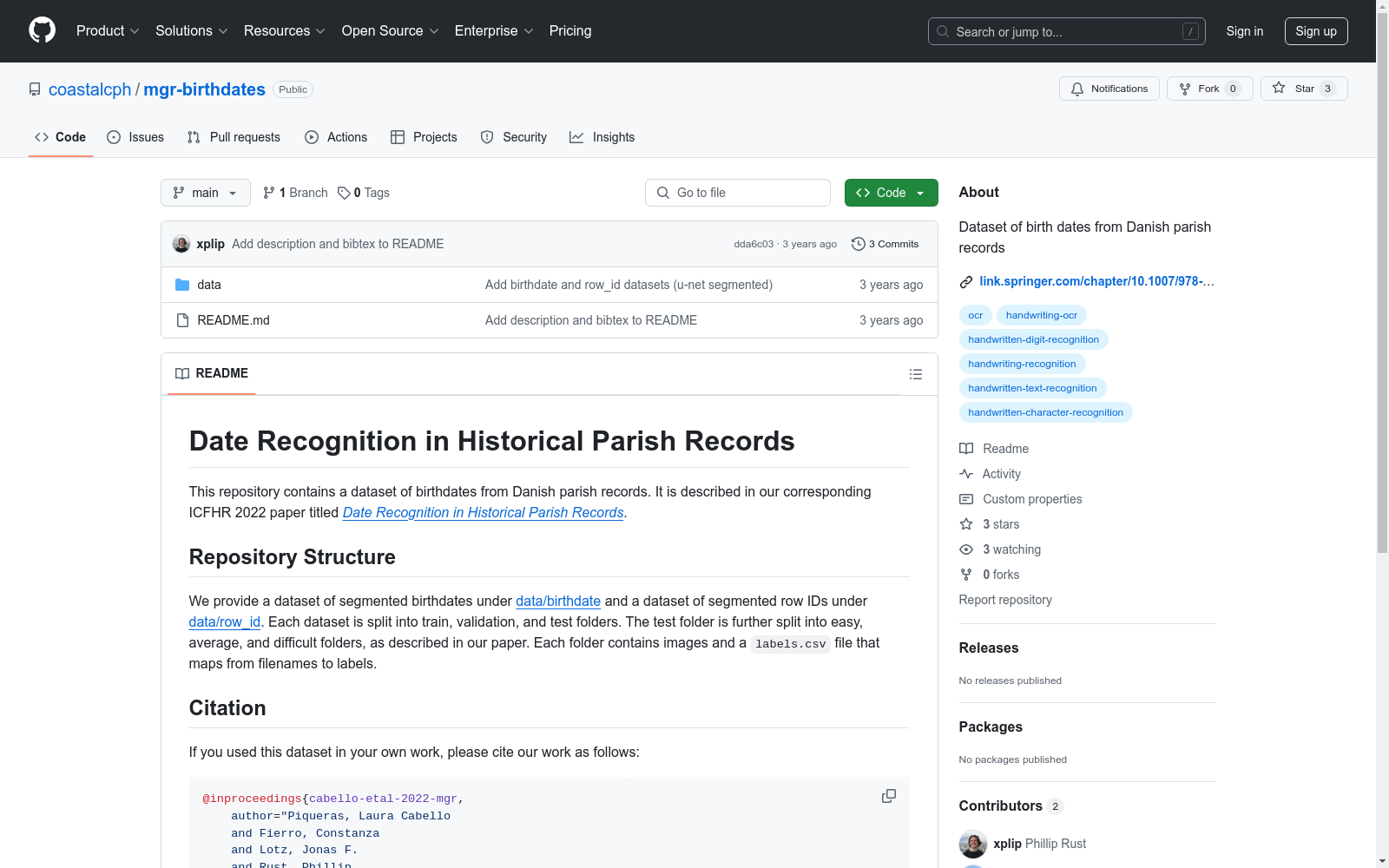Copy the citation code block
Image resolution: width=1389 pixels, height=868 pixels.
(x=889, y=796)
